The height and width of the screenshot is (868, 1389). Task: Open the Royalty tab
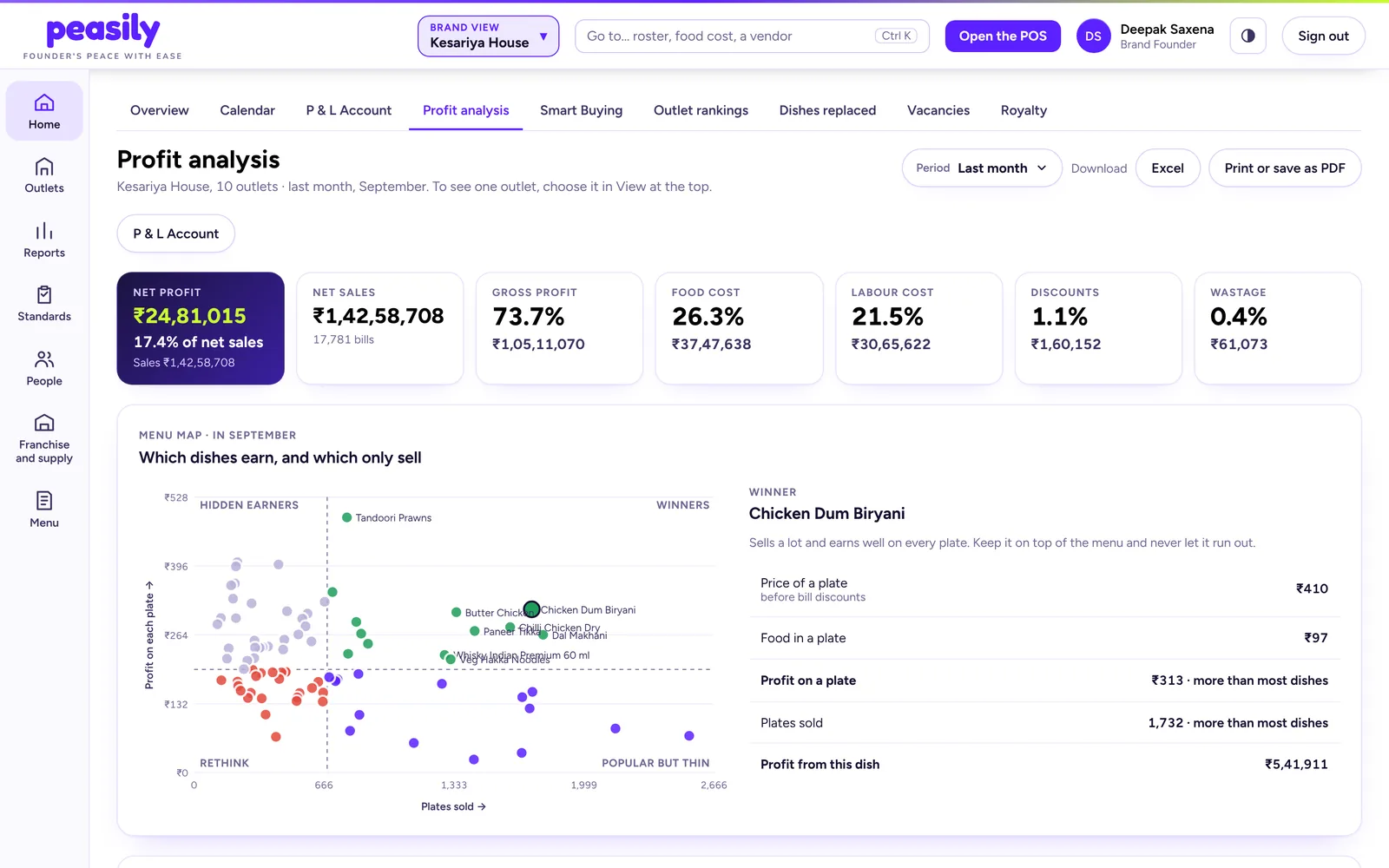pos(1024,110)
